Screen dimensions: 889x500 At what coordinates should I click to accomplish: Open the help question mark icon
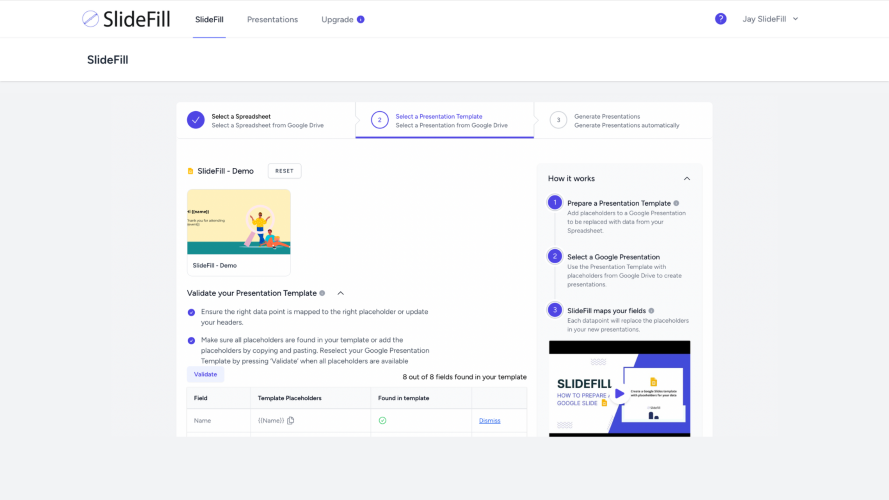click(x=721, y=19)
